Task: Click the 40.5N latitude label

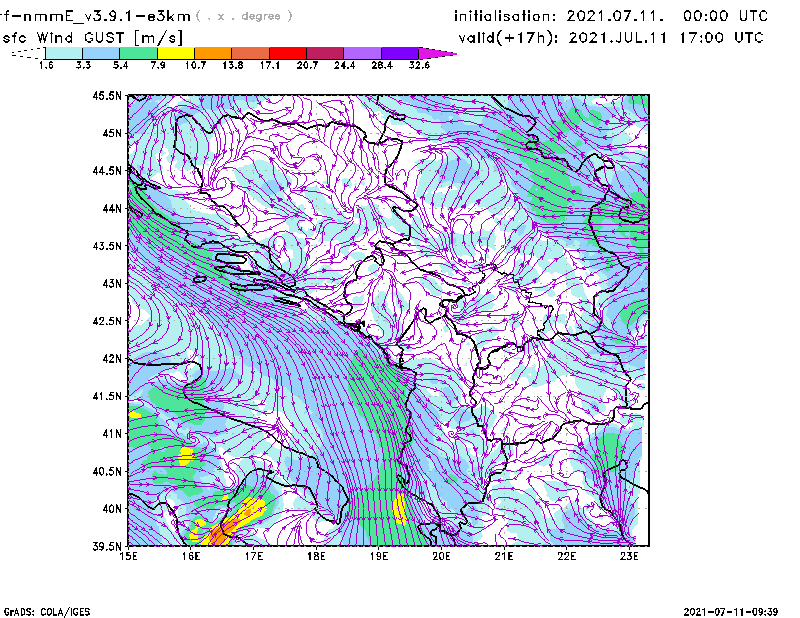Action: click(107, 472)
